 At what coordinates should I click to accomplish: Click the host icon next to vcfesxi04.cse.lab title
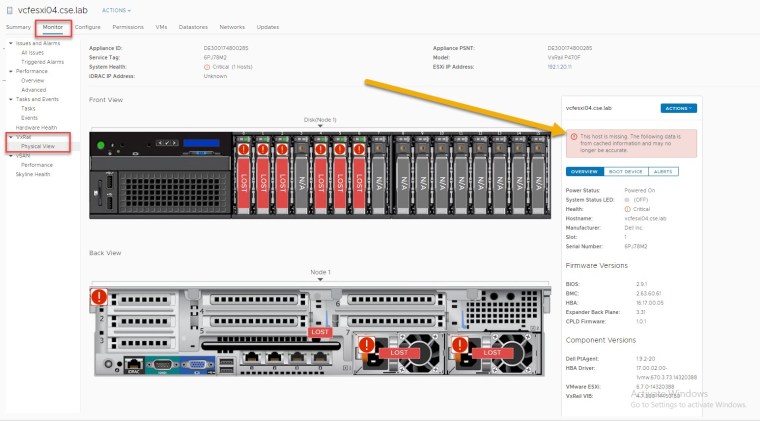point(9,9)
